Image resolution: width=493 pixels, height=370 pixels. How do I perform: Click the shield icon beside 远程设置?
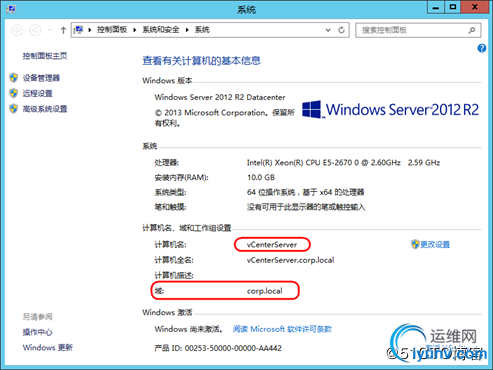(13, 93)
